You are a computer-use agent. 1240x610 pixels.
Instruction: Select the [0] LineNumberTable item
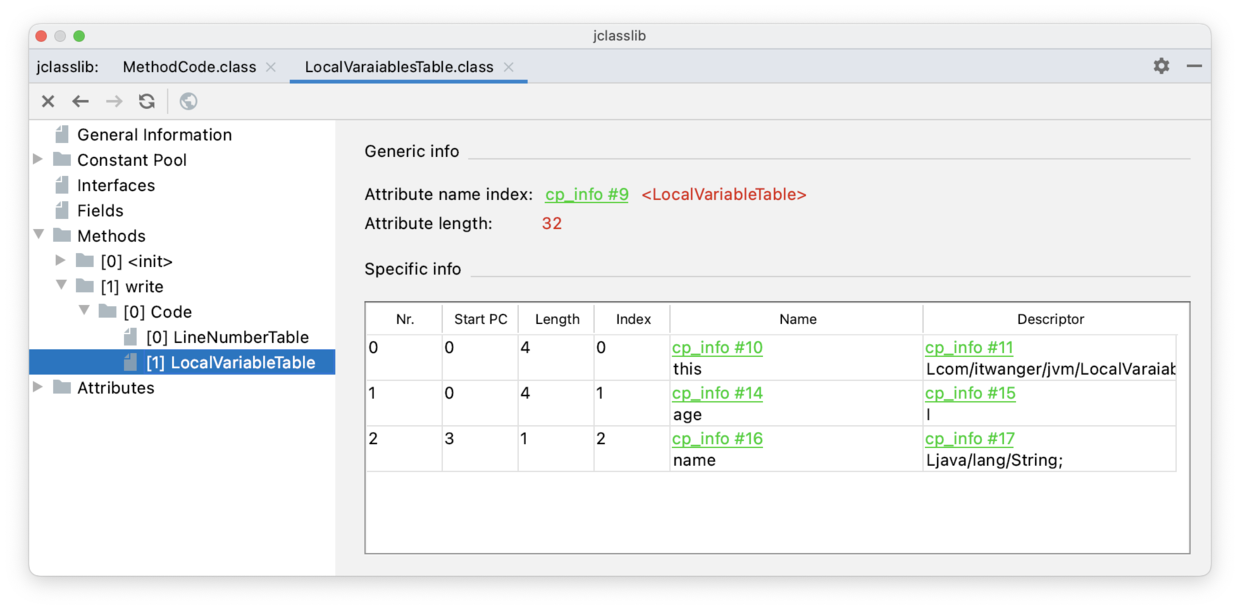coord(227,337)
